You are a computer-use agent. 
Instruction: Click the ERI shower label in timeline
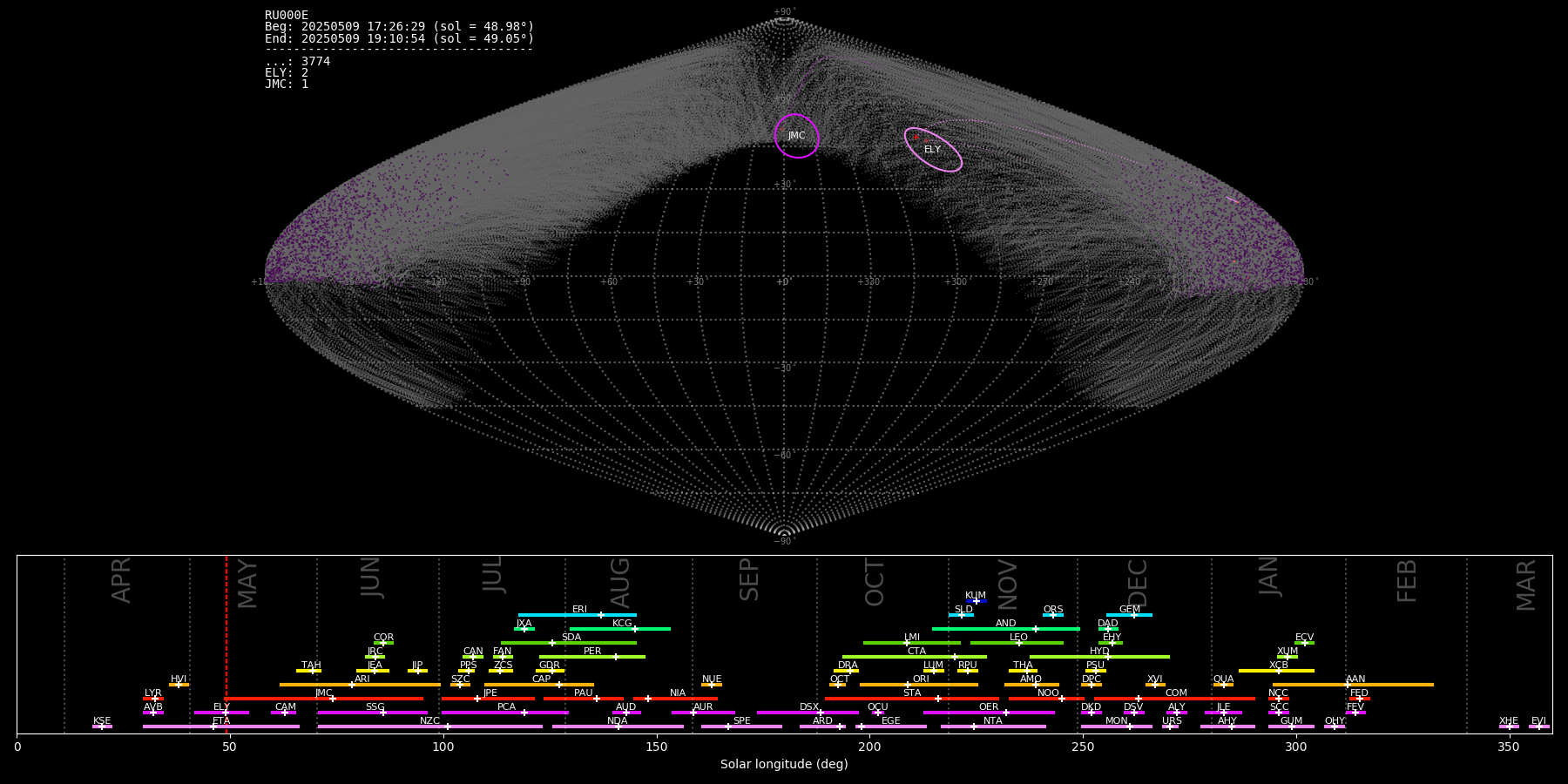click(579, 609)
